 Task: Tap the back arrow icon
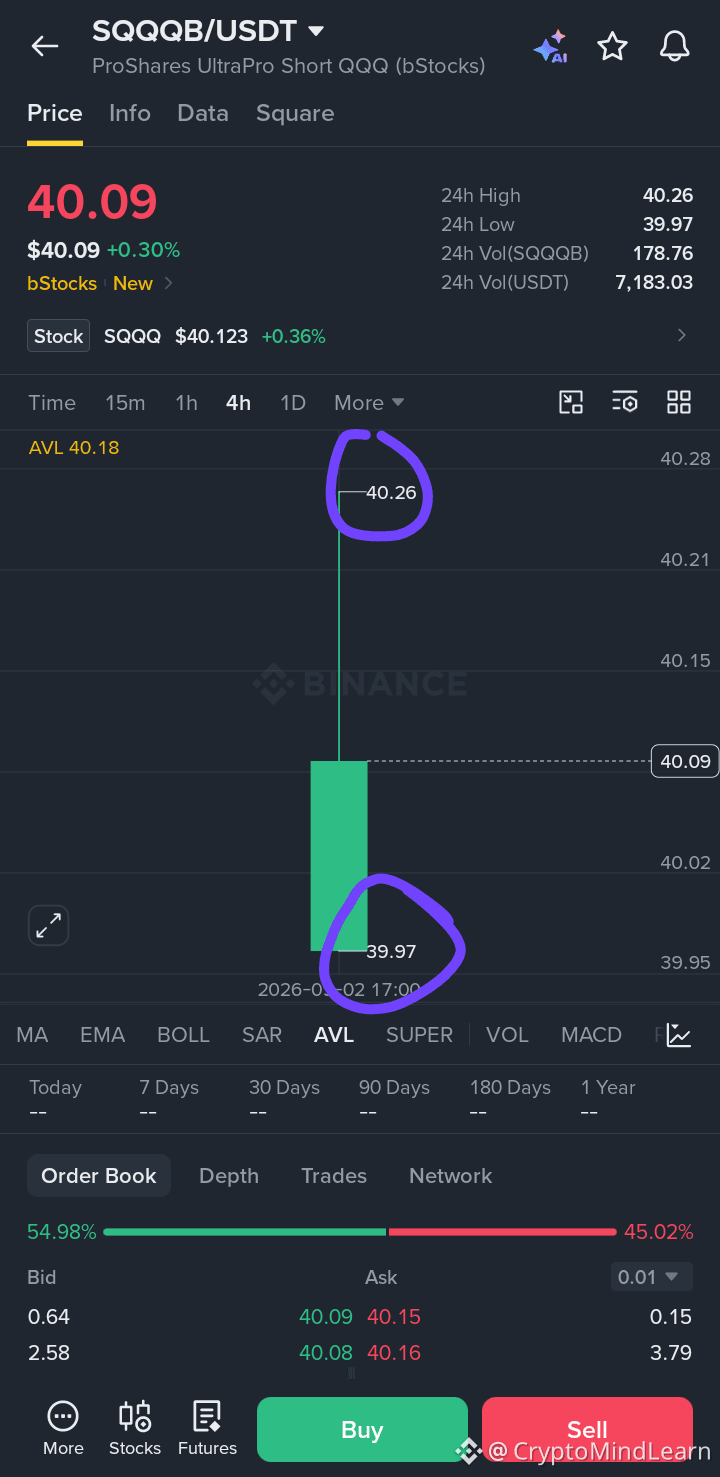click(x=45, y=46)
